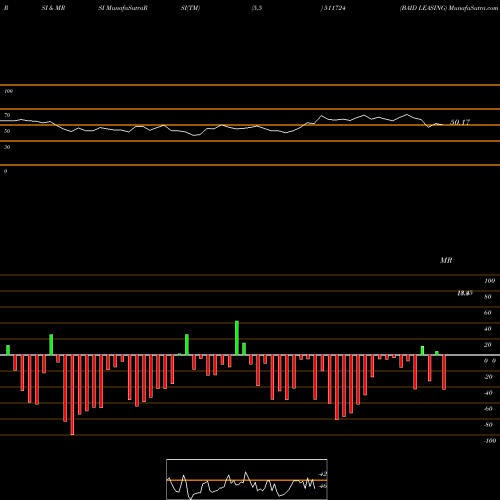Click RSI axis label 50

(x=7, y=131)
